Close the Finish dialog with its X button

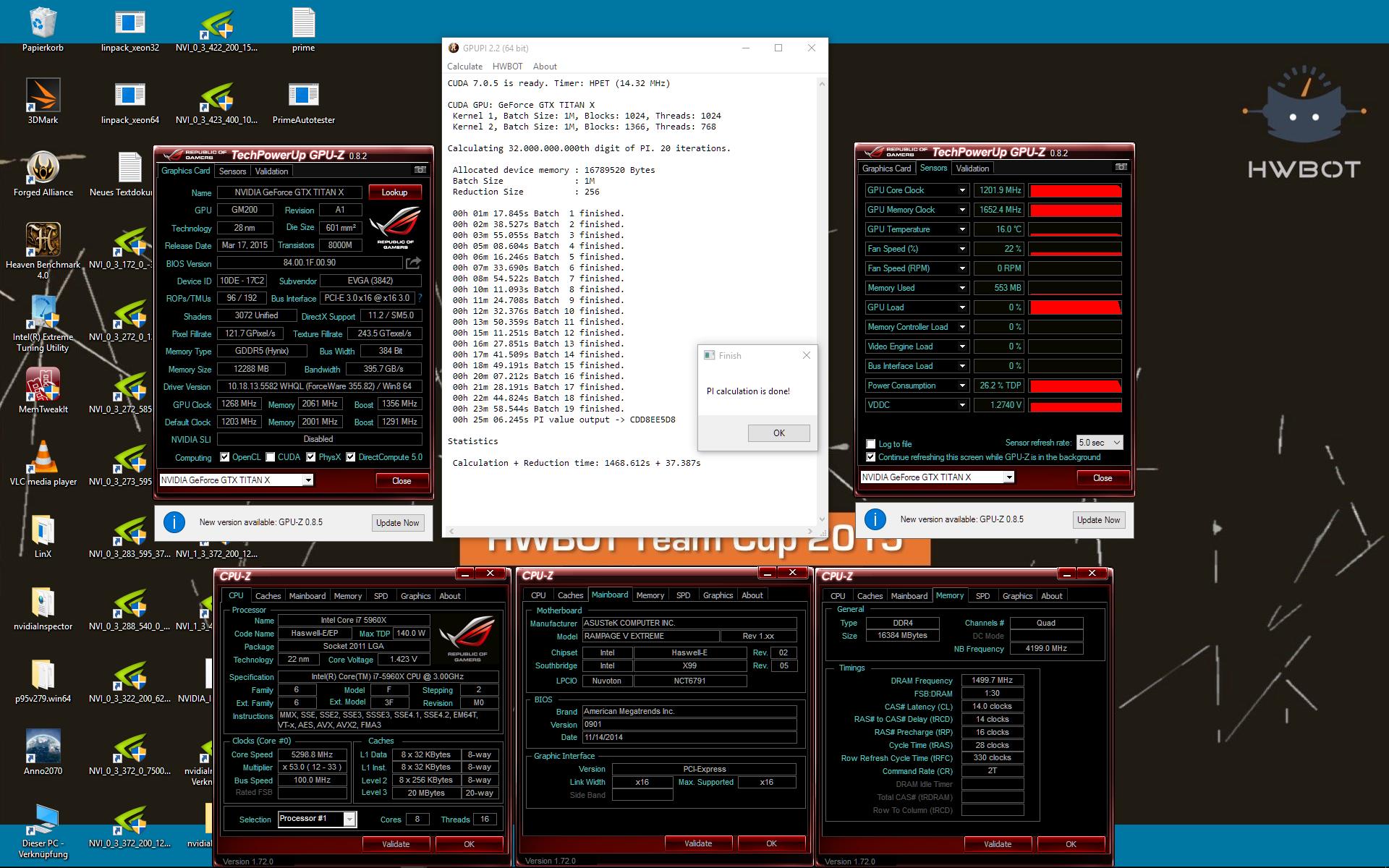pyautogui.click(x=807, y=355)
